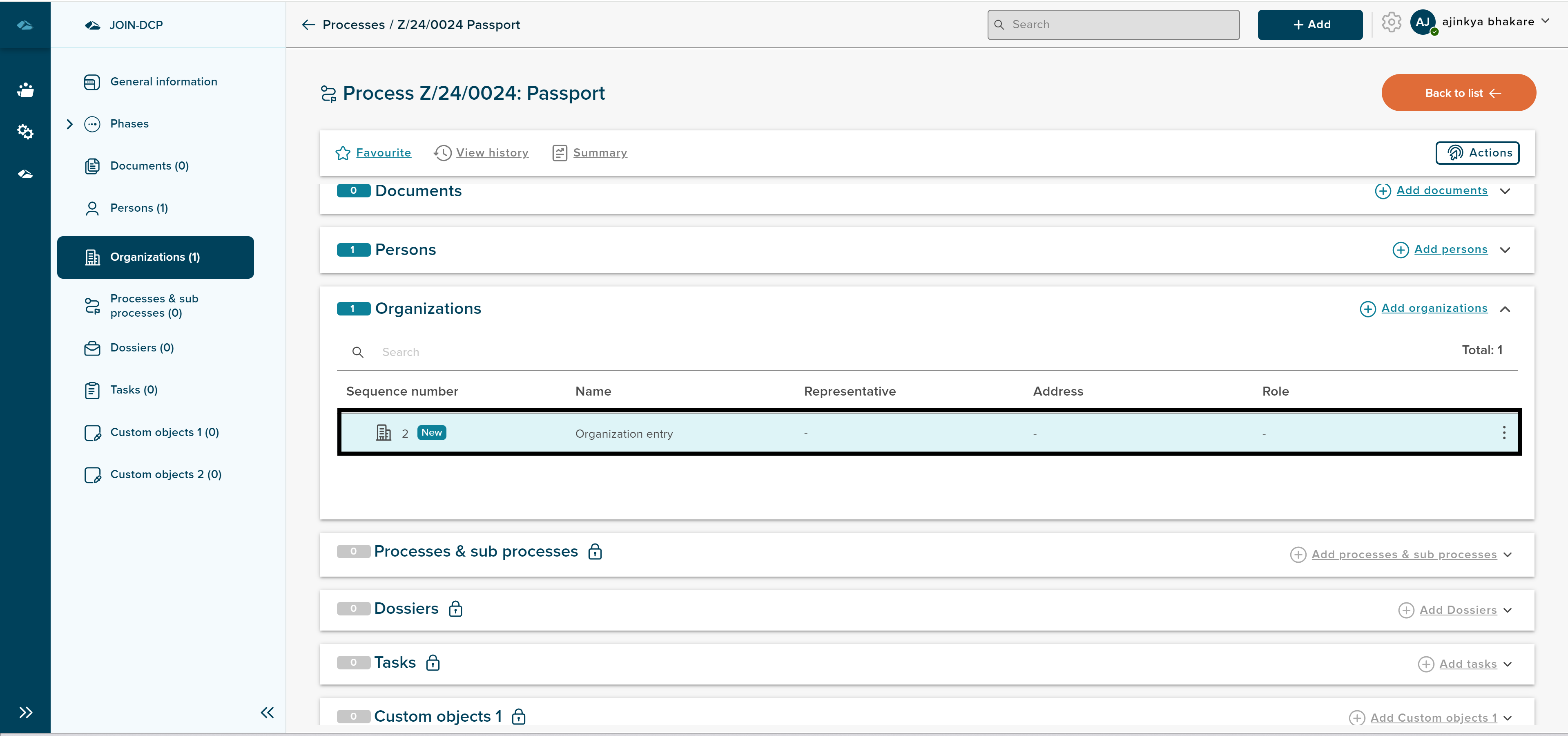The image size is (1568, 736).
Task: Click the Back to list button
Action: [1458, 93]
